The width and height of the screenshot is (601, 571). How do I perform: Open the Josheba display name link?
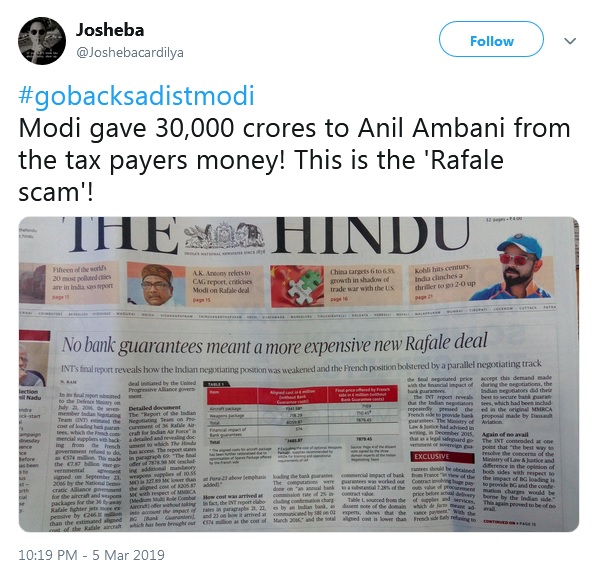[110, 30]
